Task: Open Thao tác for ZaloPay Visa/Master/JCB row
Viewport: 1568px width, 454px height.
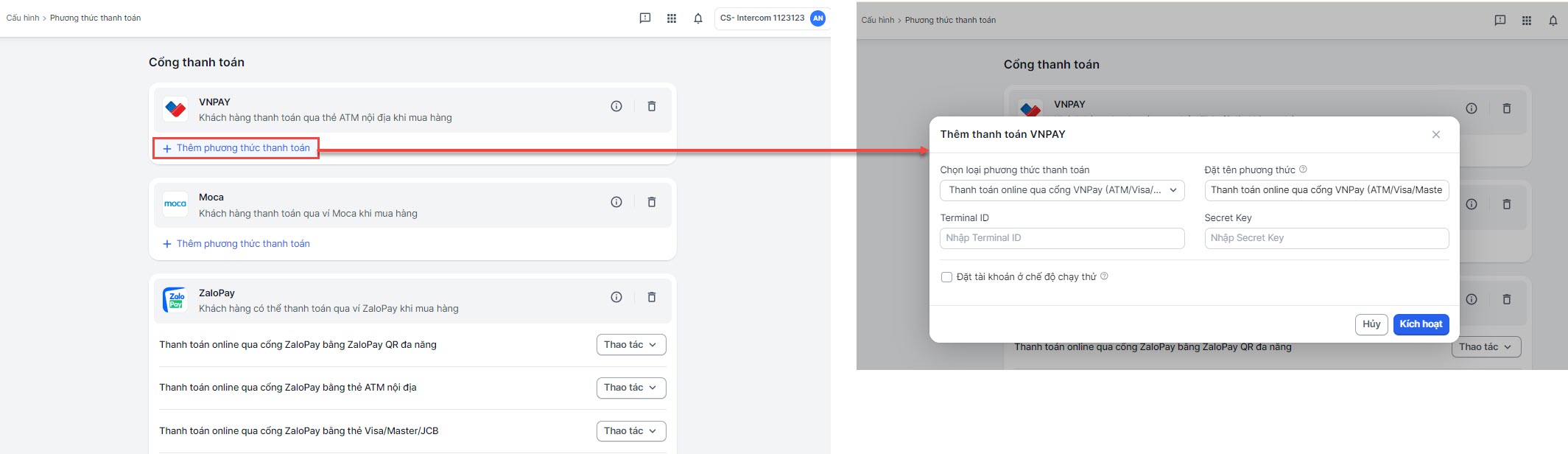Action: [x=630, y=431]
